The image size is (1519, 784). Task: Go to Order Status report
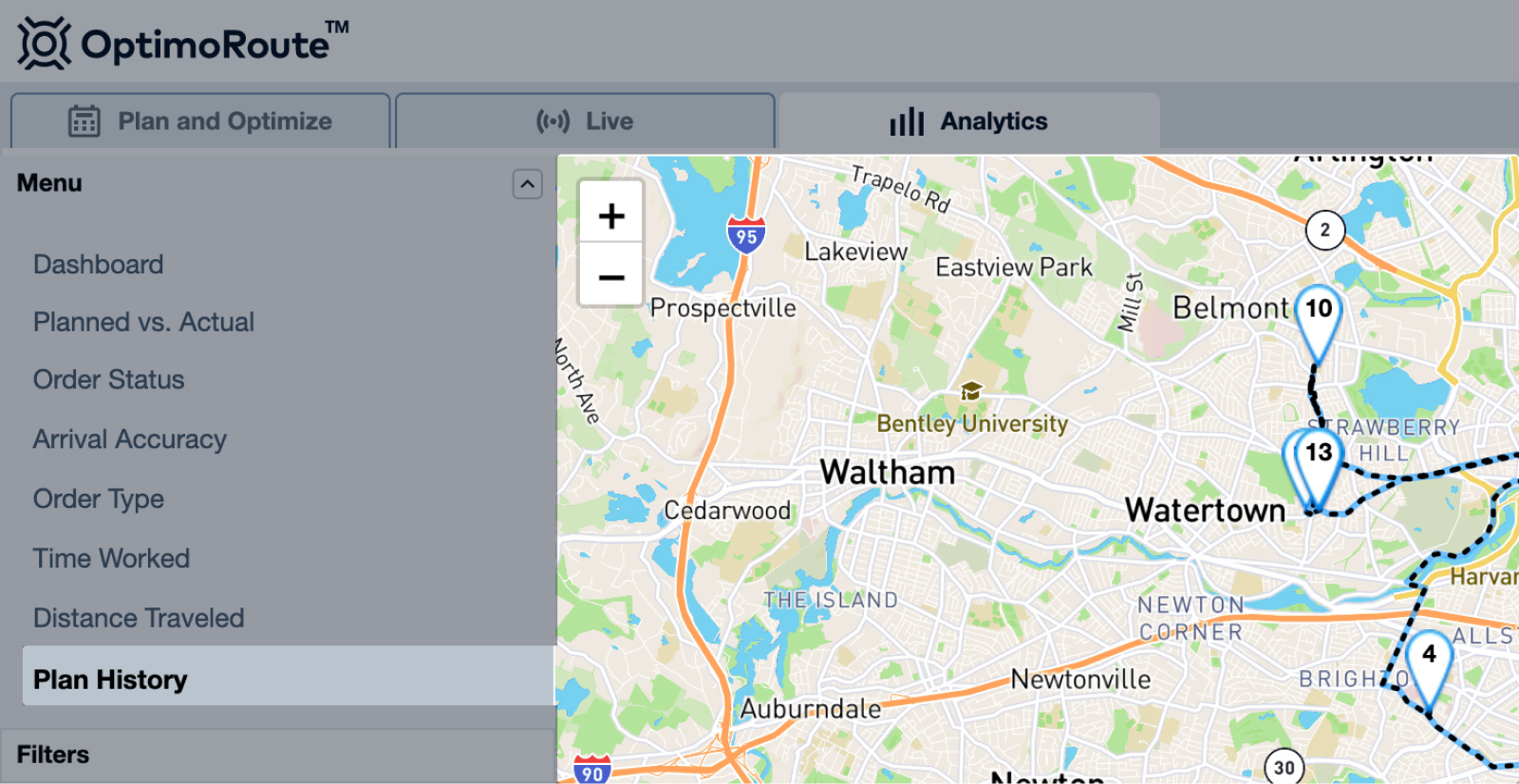pyautogui.click(x=109, y=380)
